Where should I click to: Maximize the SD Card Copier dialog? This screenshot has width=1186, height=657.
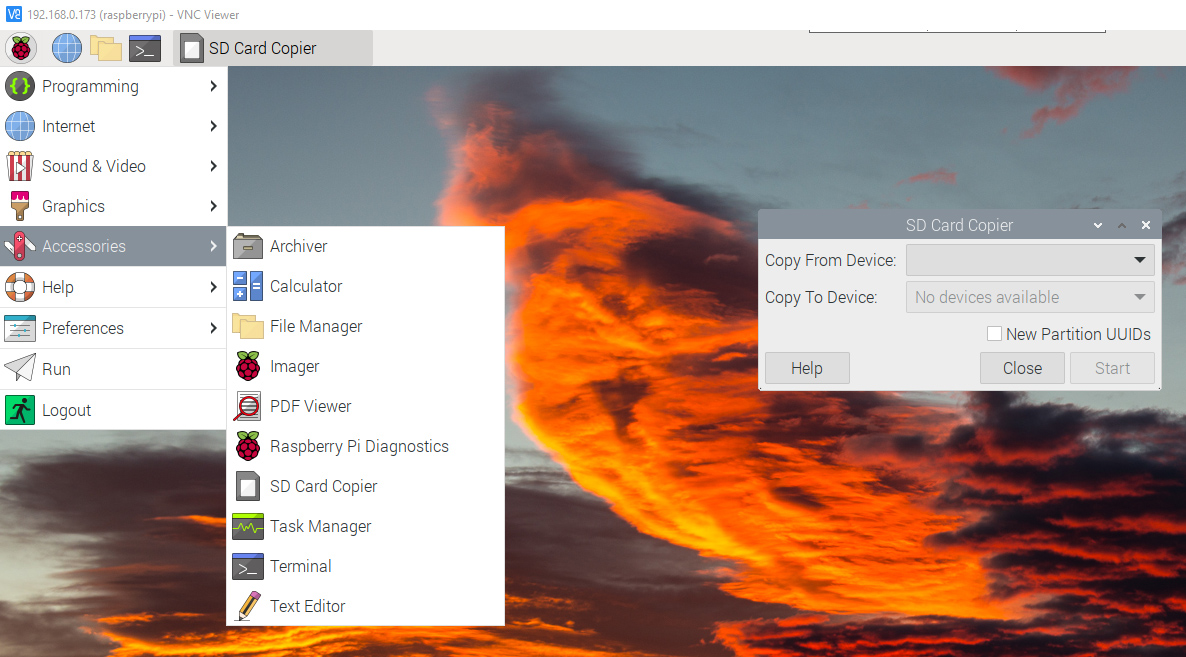click(x=1122, y=225)
